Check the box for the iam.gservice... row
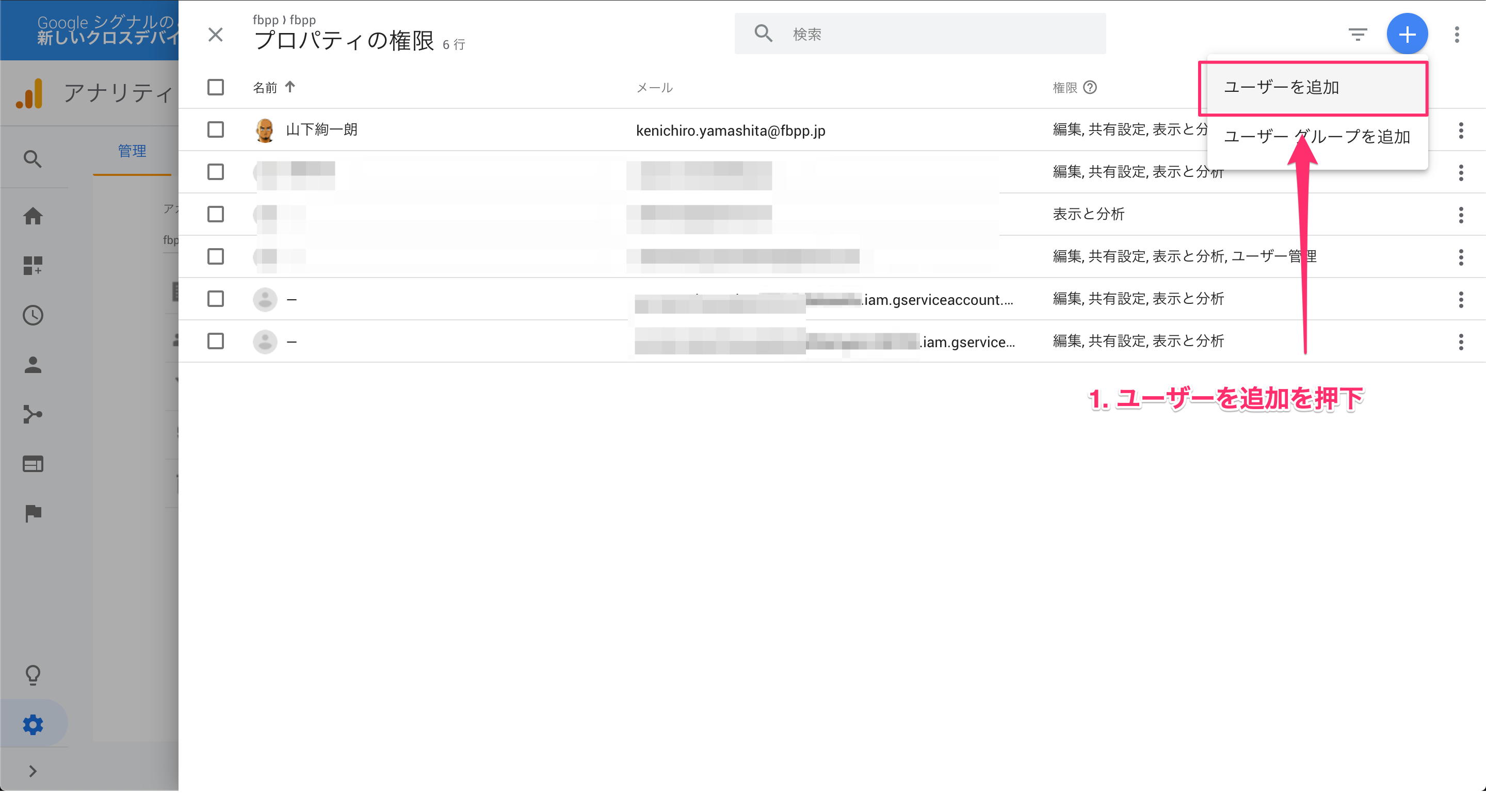Image resolution: width=1486 pixels, height=812 pixels. (215, 341)
